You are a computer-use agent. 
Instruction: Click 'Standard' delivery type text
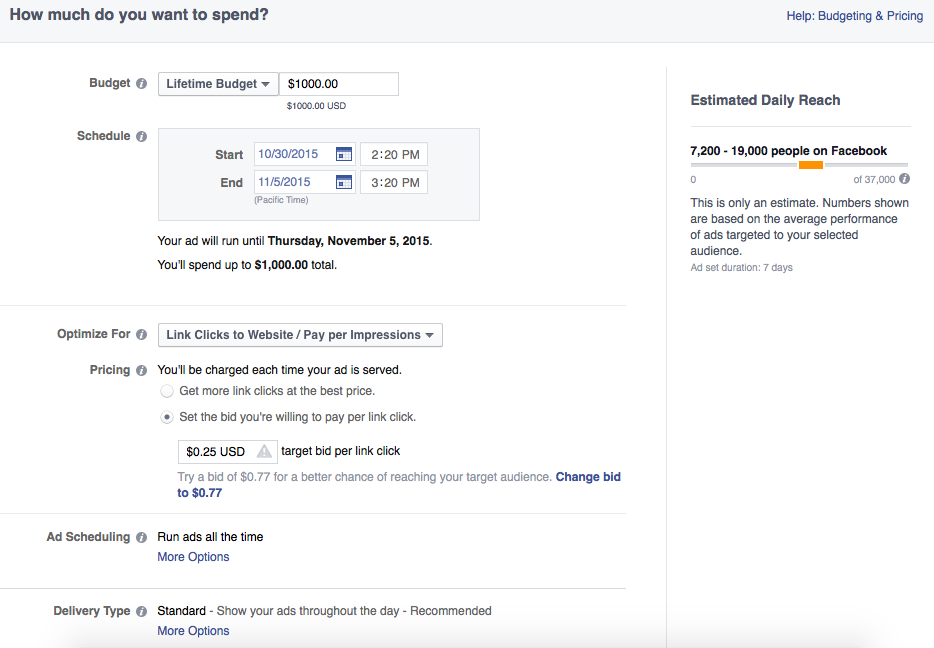click(181, 610)
